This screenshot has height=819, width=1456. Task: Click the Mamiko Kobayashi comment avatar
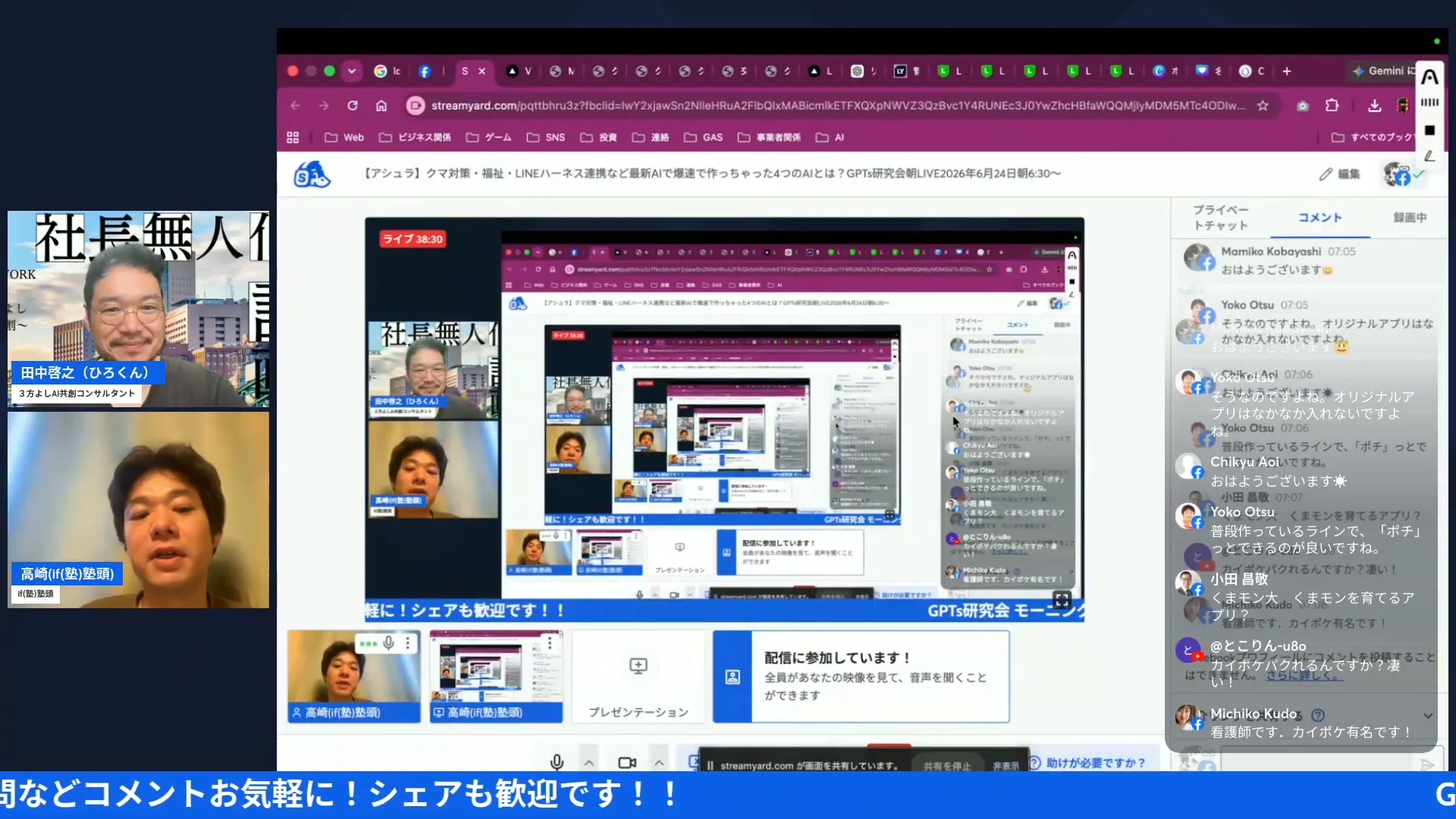[1198, 258]
